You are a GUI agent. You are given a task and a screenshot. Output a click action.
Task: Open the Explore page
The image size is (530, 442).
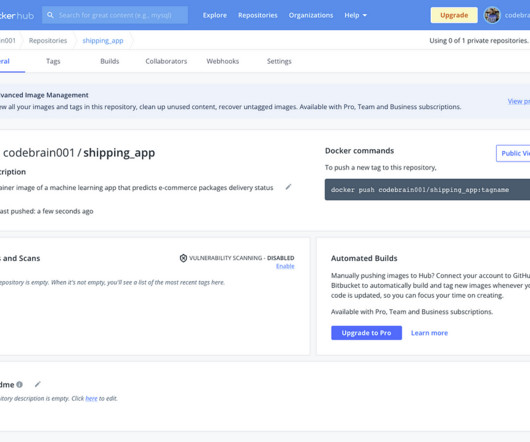(x=215, y=15)
